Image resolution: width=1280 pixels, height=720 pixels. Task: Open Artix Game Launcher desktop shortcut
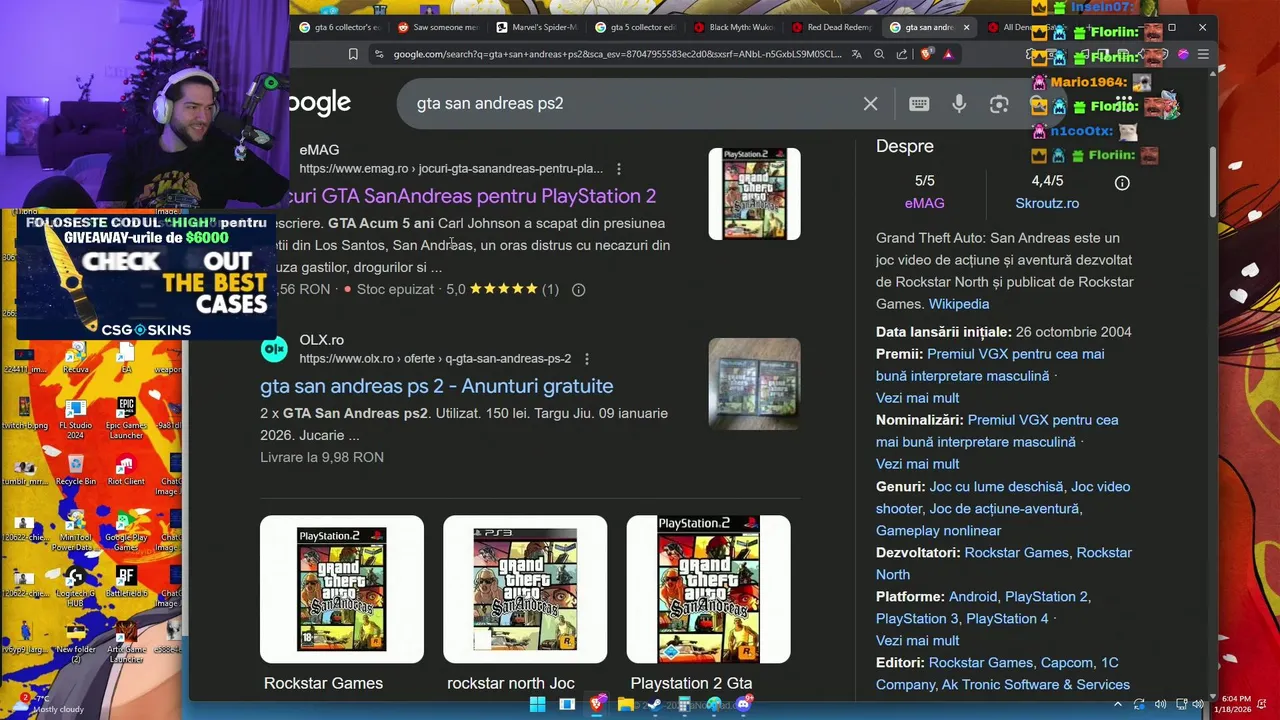point(126,643)
